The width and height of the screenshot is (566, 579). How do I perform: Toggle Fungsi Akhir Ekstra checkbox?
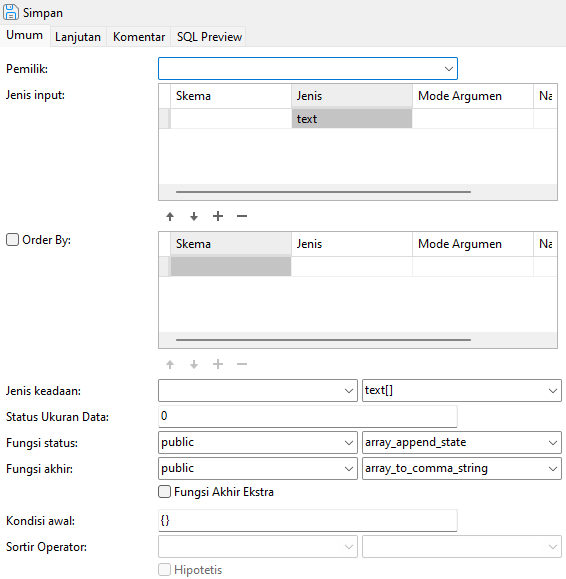[164, 492]
